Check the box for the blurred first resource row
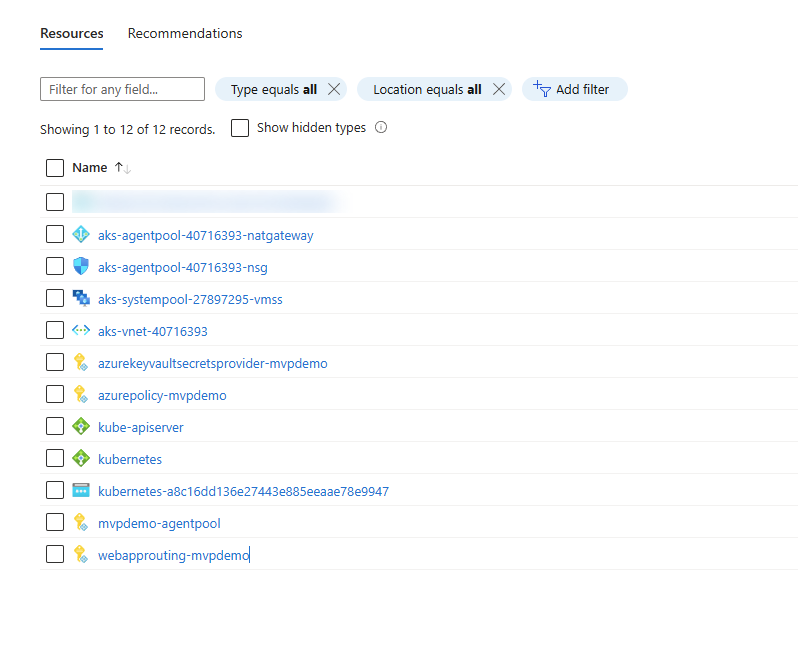 point(55,202)
